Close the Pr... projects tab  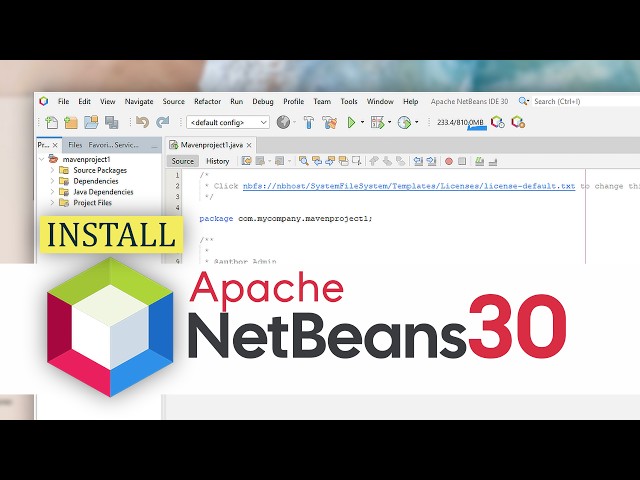55,145
